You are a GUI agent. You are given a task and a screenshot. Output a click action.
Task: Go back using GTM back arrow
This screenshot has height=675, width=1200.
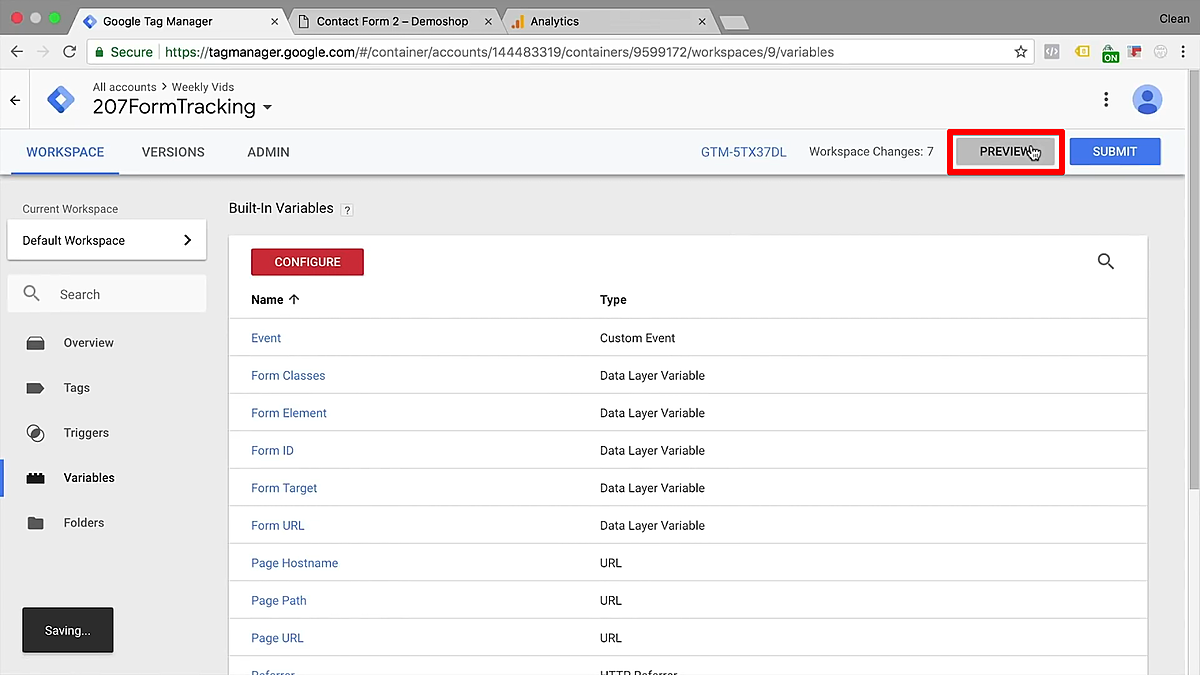15,100
